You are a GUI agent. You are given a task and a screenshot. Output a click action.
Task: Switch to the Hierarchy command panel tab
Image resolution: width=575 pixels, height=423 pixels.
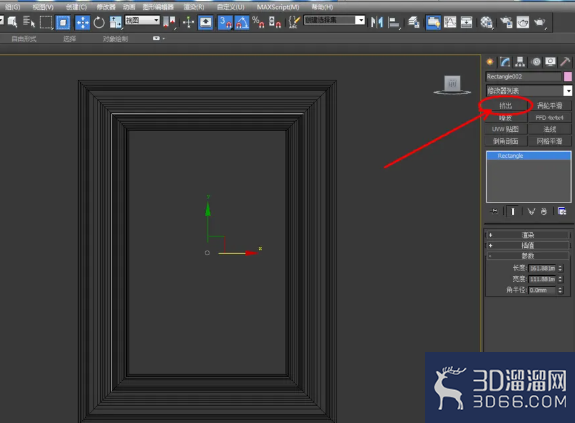click(x=520, y=62)
